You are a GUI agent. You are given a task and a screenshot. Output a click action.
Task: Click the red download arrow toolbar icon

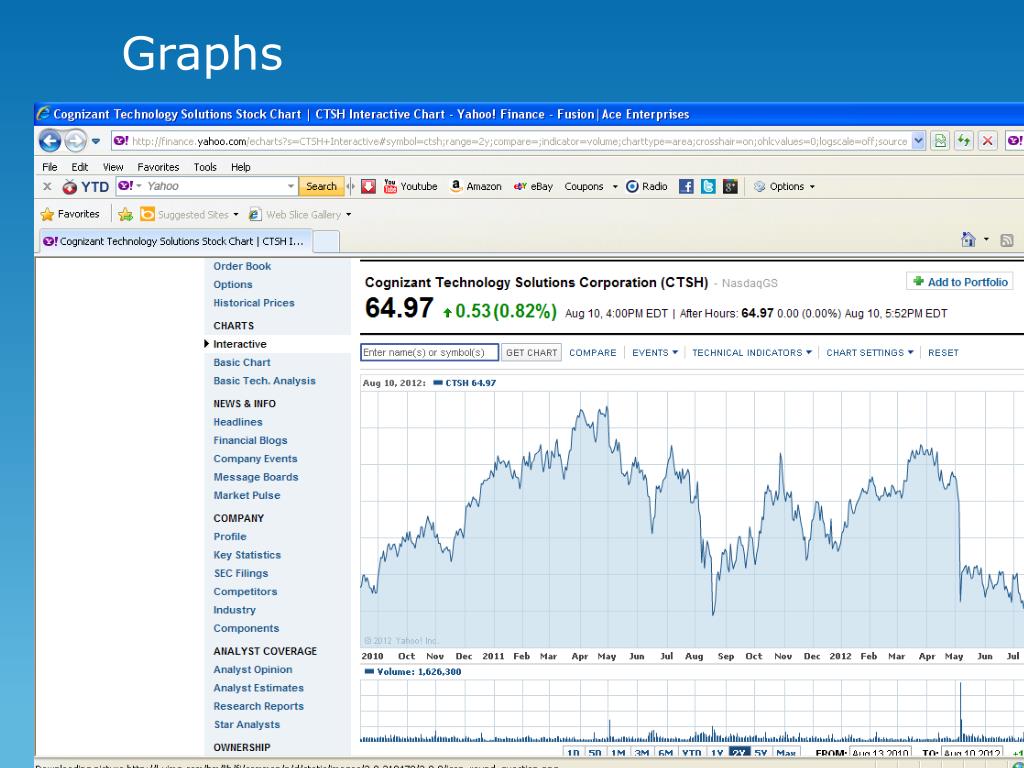click(x=368, y=187)
